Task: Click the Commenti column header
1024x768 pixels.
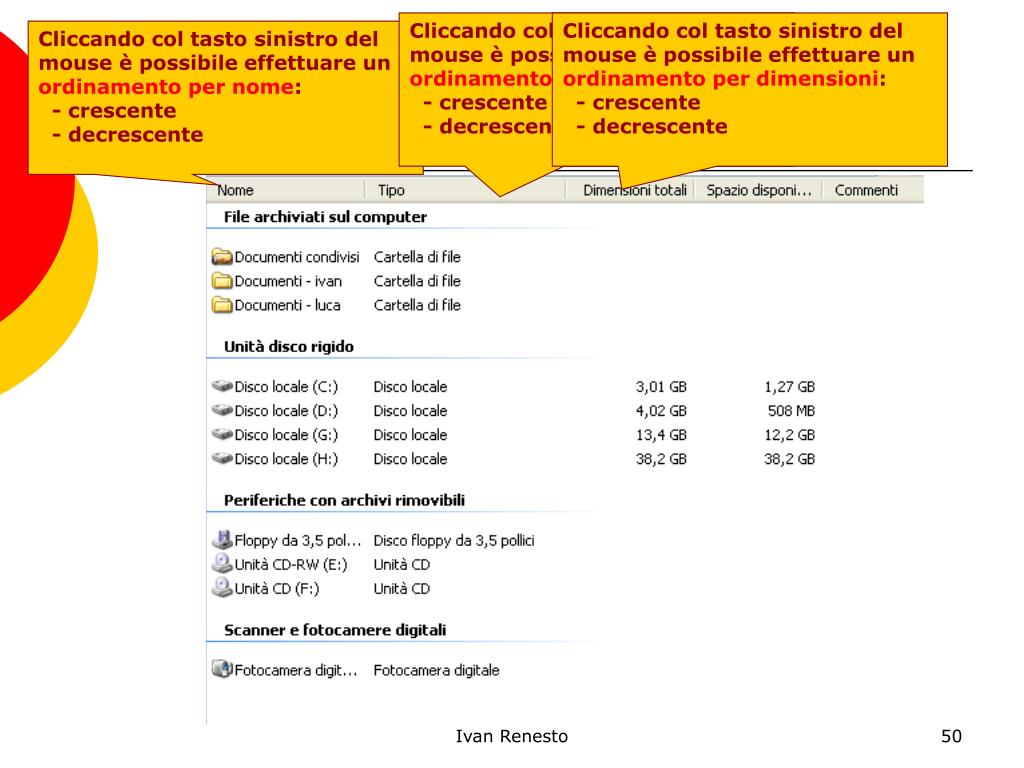Action: [872, 190]
